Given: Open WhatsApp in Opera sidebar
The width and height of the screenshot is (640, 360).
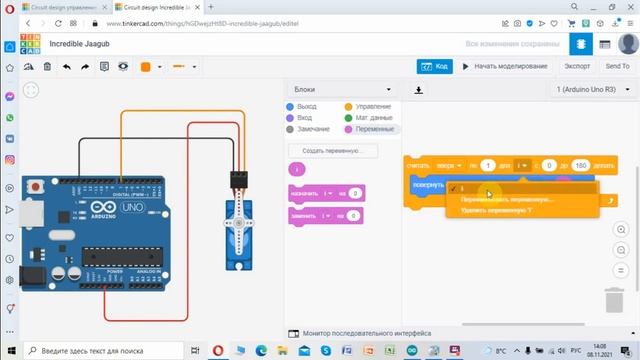Looking at the screenshot, I should [10, 118].
